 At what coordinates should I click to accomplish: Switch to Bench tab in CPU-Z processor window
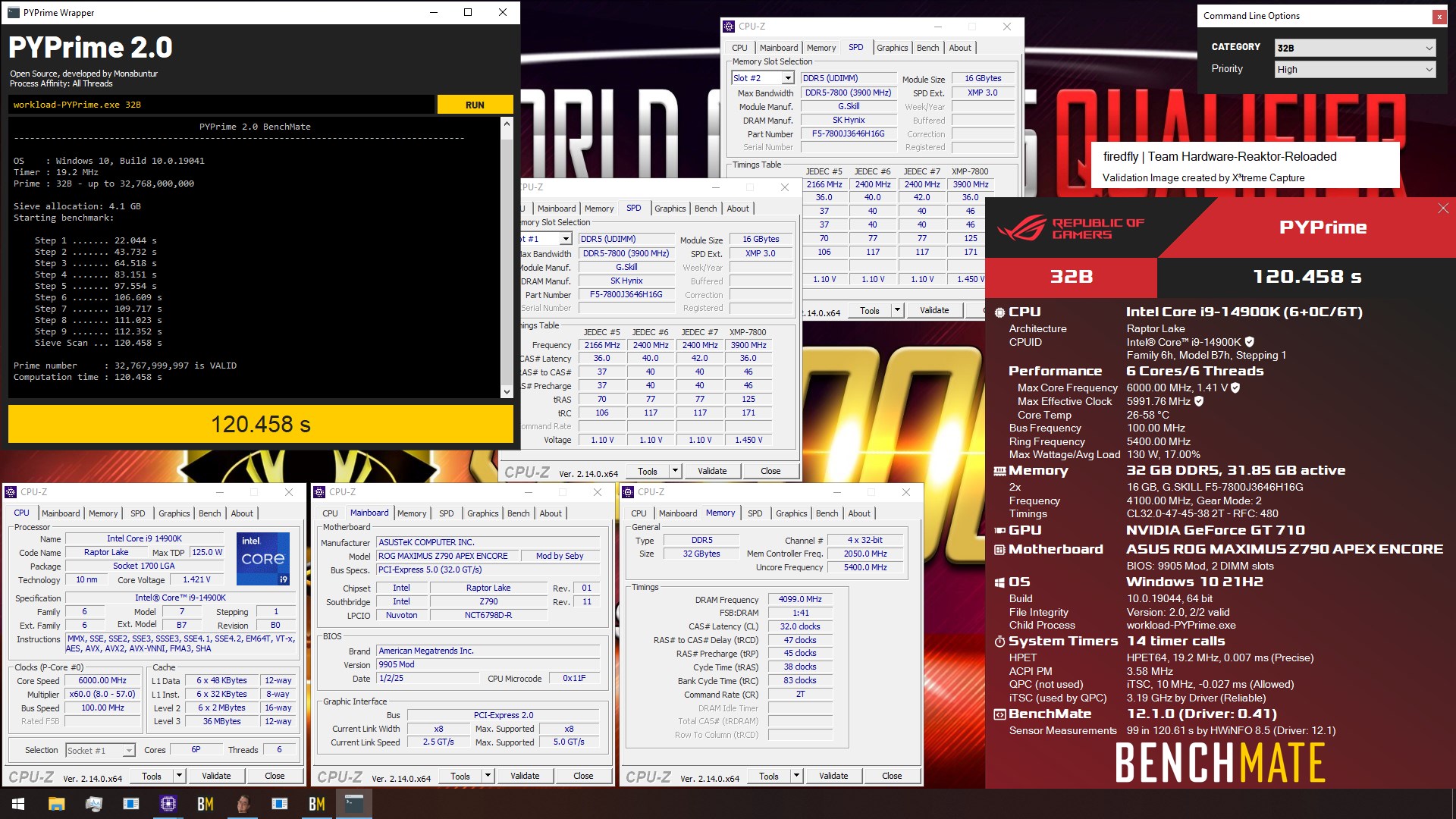tap(210, 513)
